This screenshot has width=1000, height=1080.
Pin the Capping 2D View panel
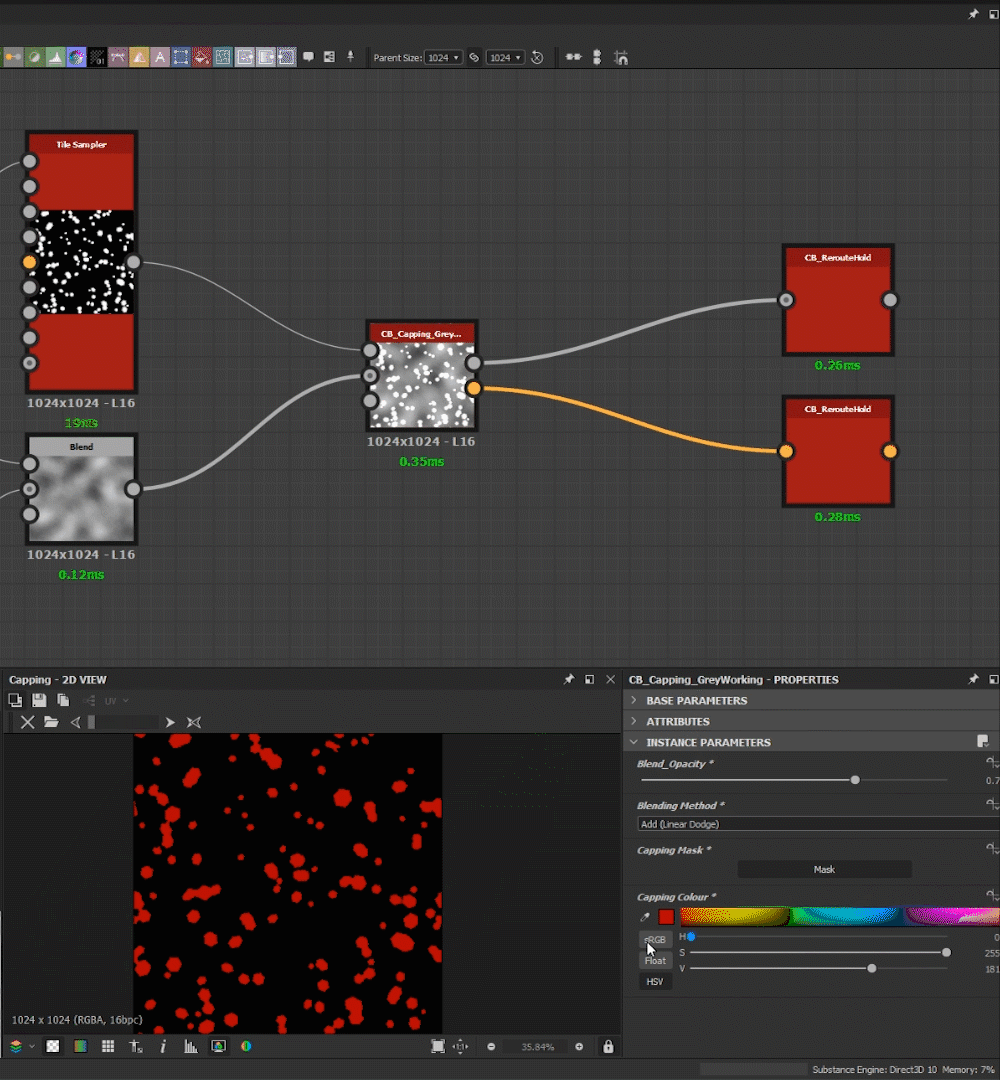coord(569,680)
